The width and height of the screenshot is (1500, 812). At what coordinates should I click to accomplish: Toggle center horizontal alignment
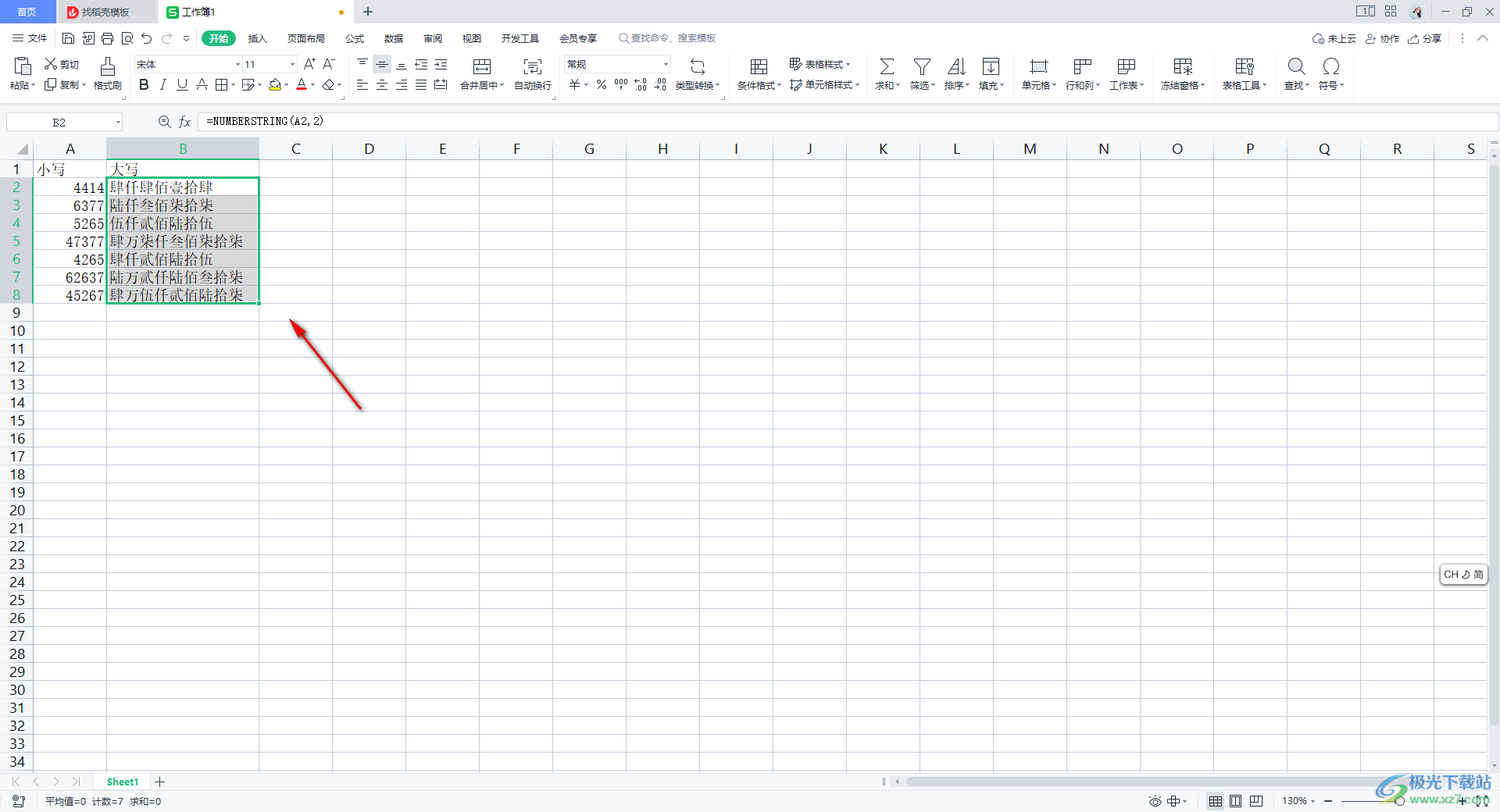point(382,84)
